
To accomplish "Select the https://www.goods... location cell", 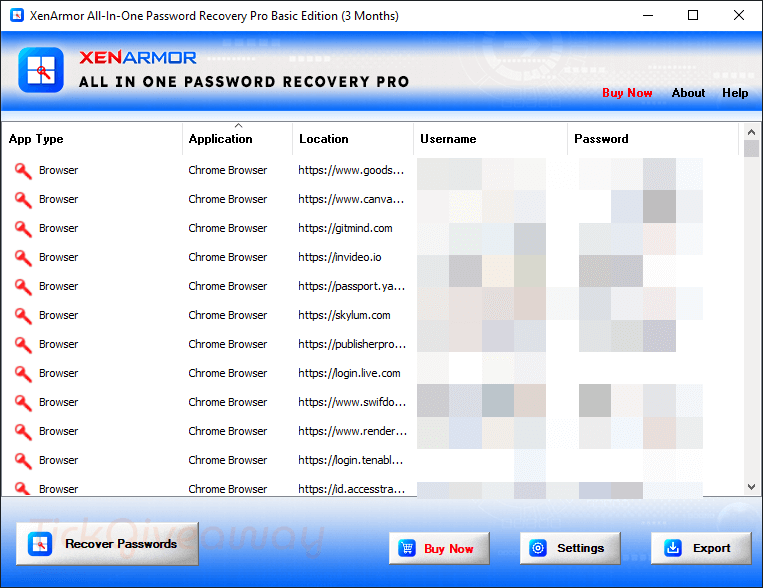I will coord(351,170).
